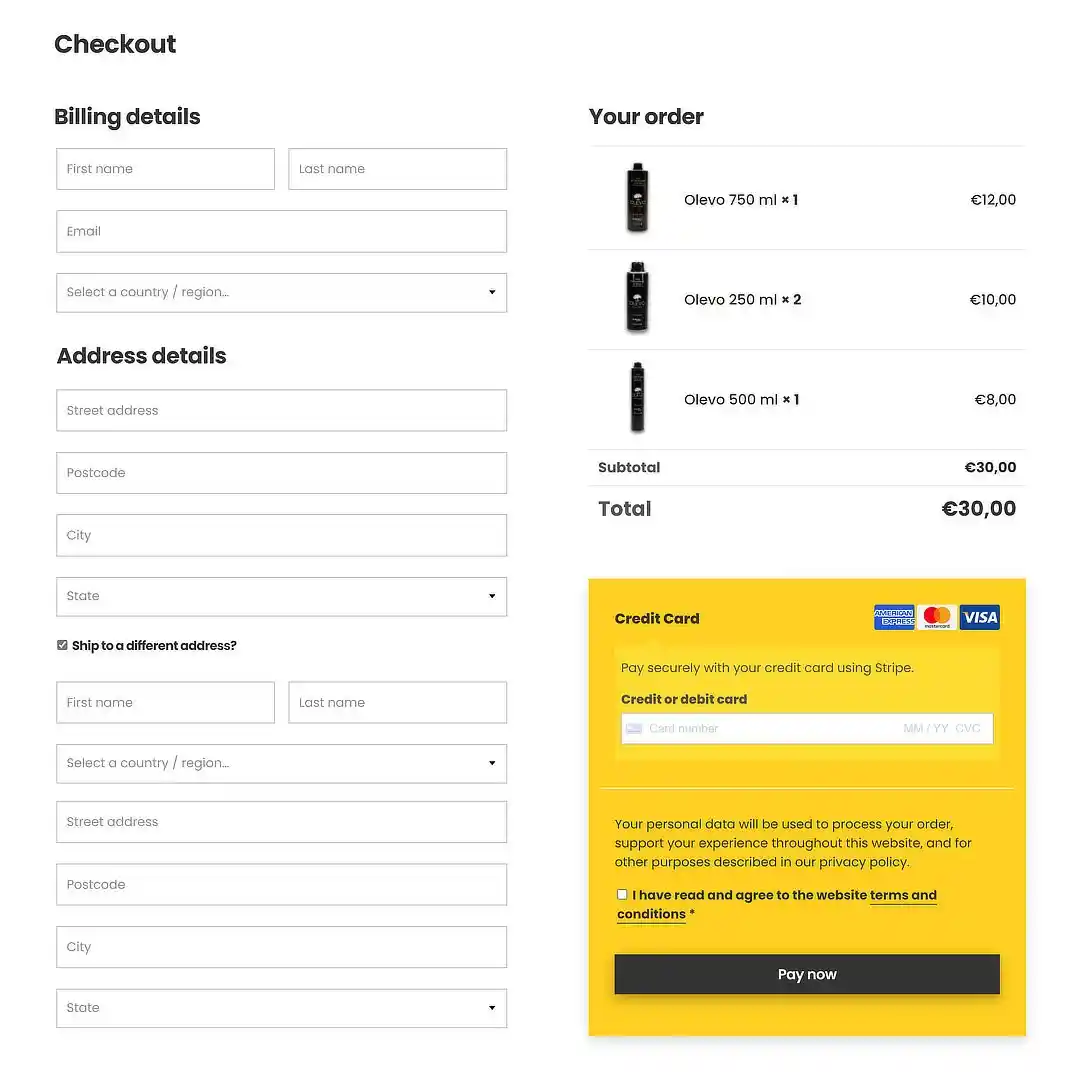
Task: Open the Olevo 750 ml bottle thumbnail
Action: coord(638,198)
